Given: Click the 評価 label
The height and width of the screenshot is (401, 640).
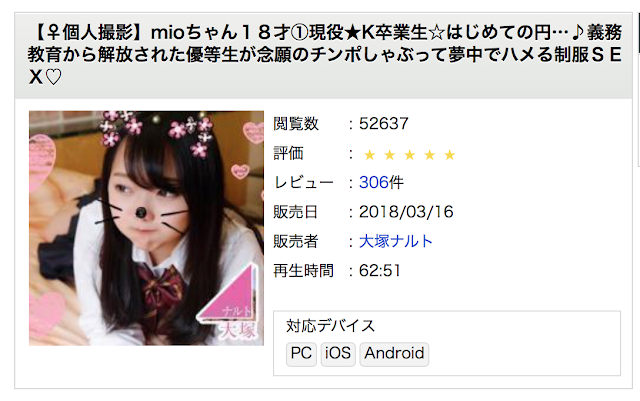Looking at the screenshot, I should (288, 153).
